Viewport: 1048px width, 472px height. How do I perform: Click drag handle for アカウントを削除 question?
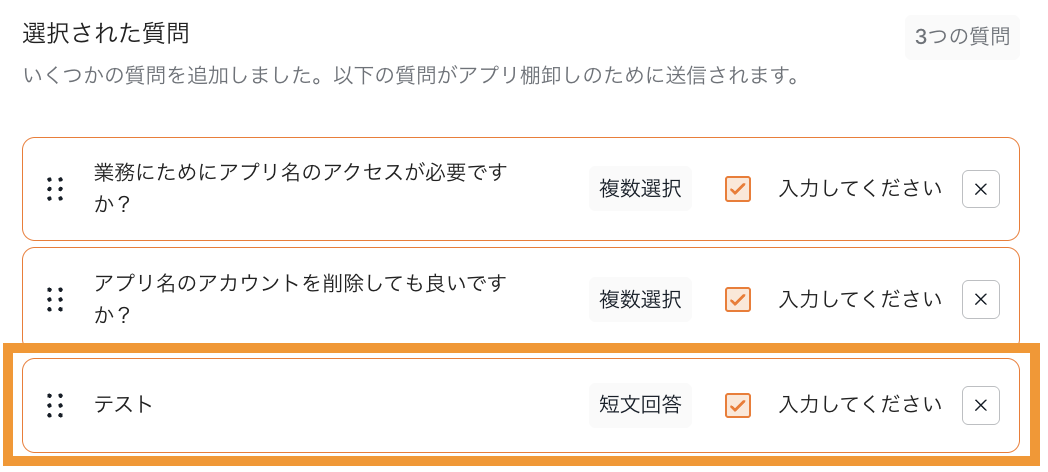coord(56,299)
